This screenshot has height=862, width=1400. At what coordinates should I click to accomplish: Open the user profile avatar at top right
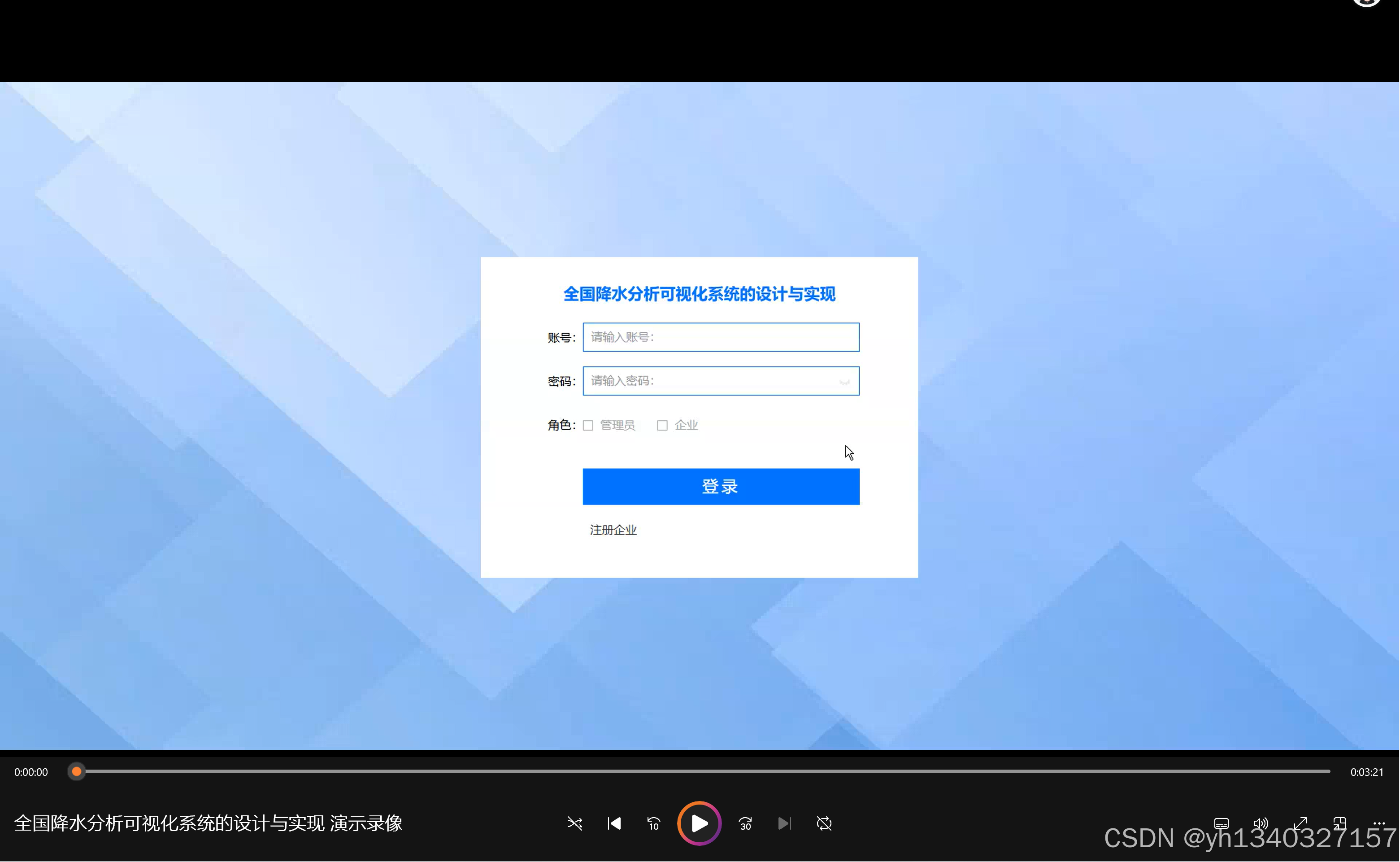click(x=1366, y=4)
